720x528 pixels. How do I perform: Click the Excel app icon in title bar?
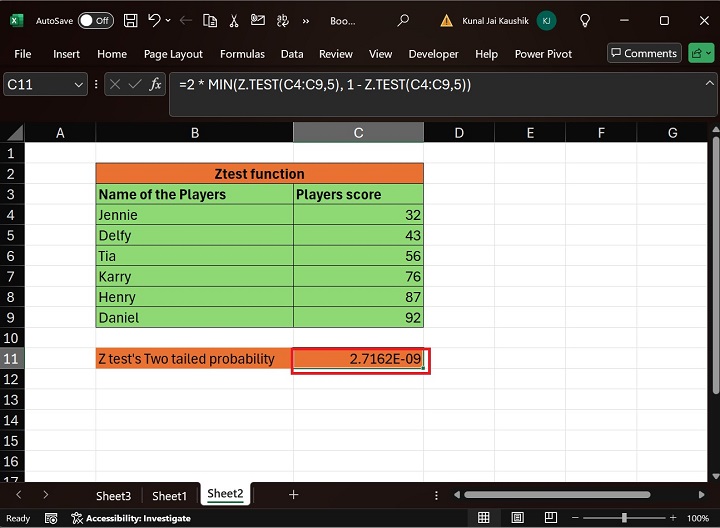tap(17, 21)
